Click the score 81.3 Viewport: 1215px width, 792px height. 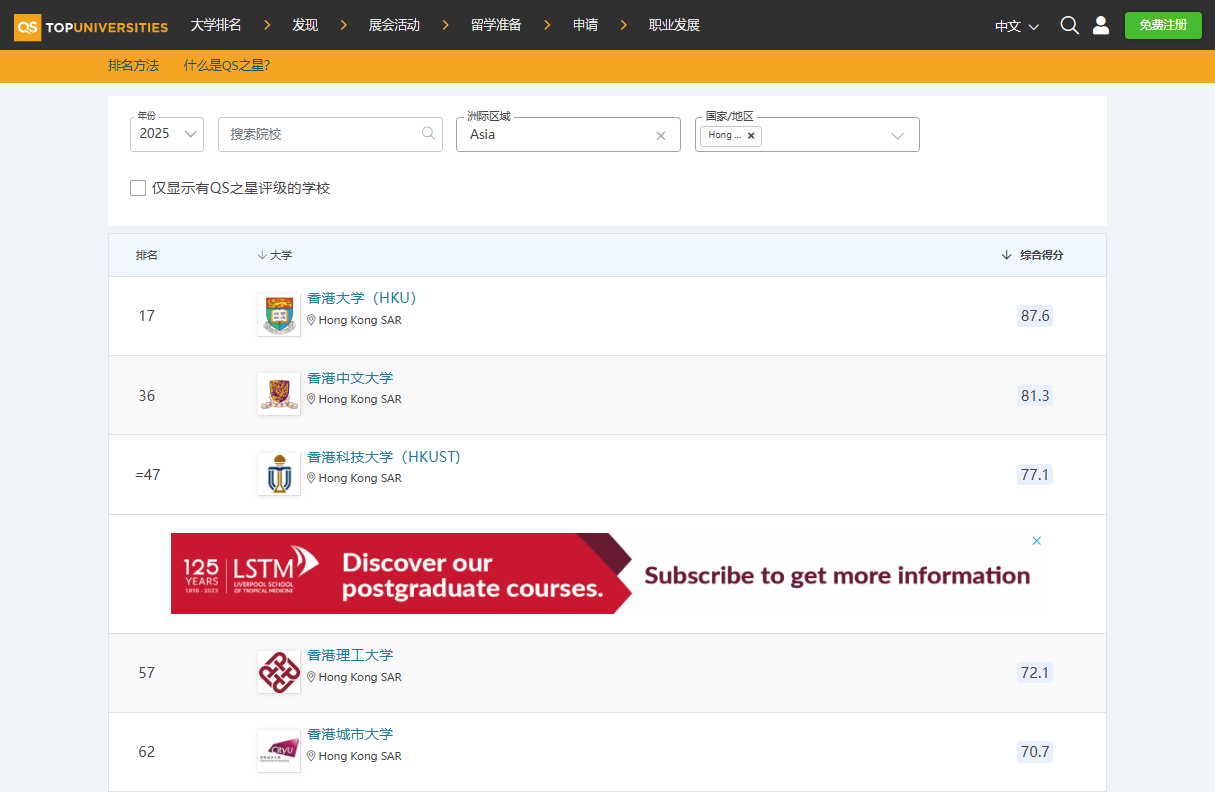1035,396
